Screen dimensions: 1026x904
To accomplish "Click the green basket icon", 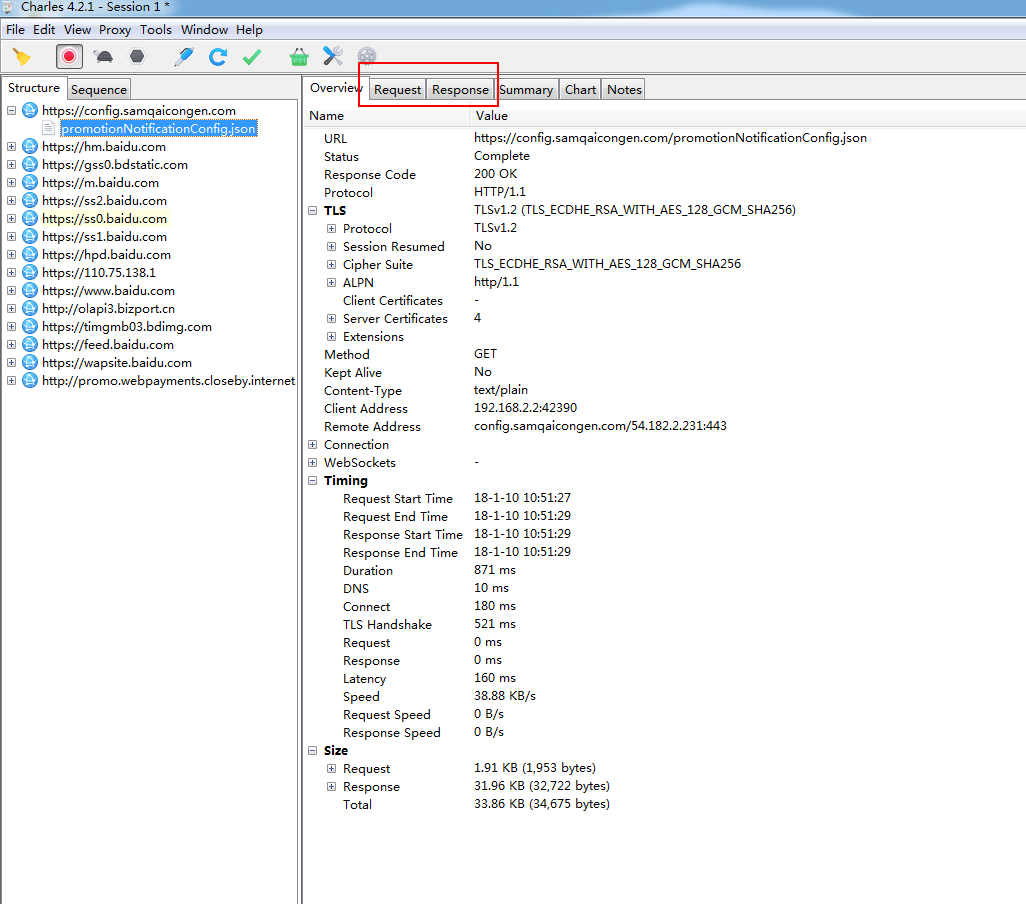I will tap(299, 57).
